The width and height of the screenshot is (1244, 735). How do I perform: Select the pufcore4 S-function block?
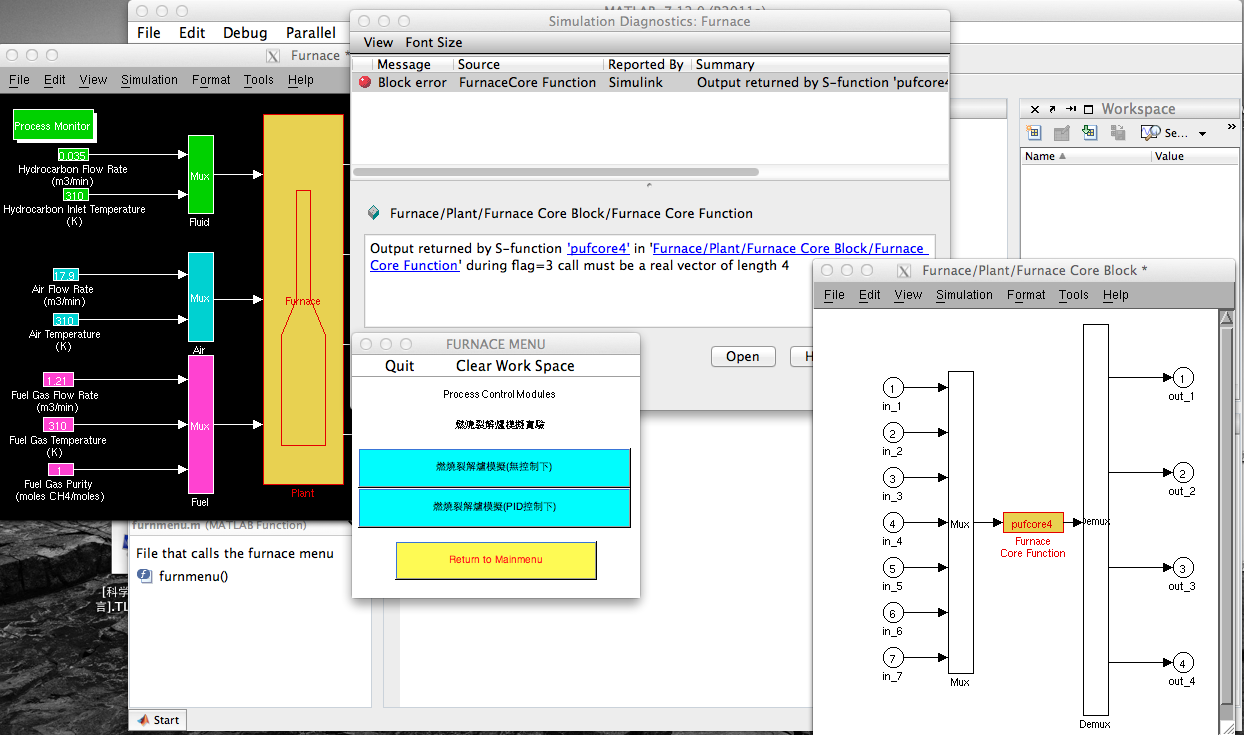click(x=1032, y=523)
